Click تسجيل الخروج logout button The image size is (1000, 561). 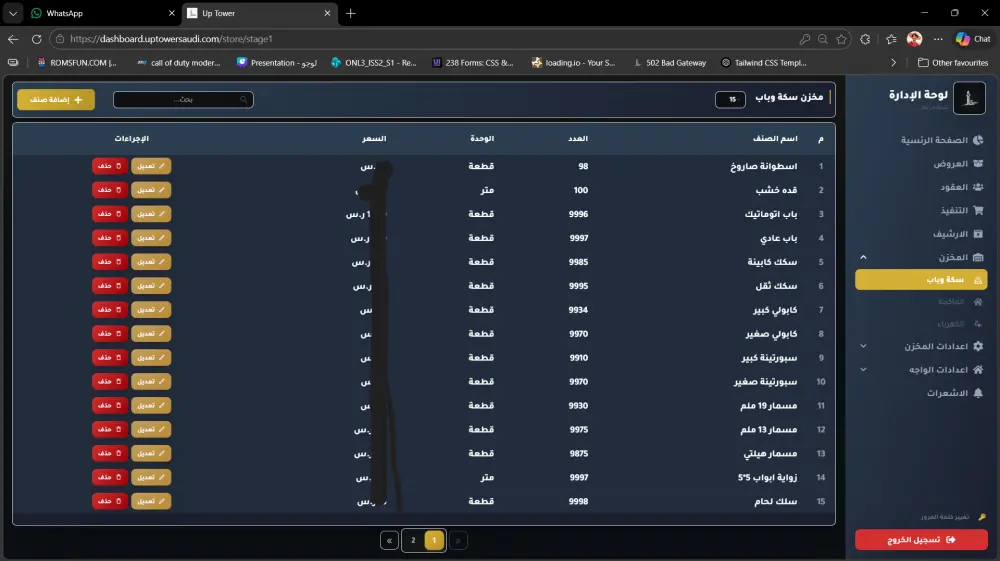pos(921,540)
